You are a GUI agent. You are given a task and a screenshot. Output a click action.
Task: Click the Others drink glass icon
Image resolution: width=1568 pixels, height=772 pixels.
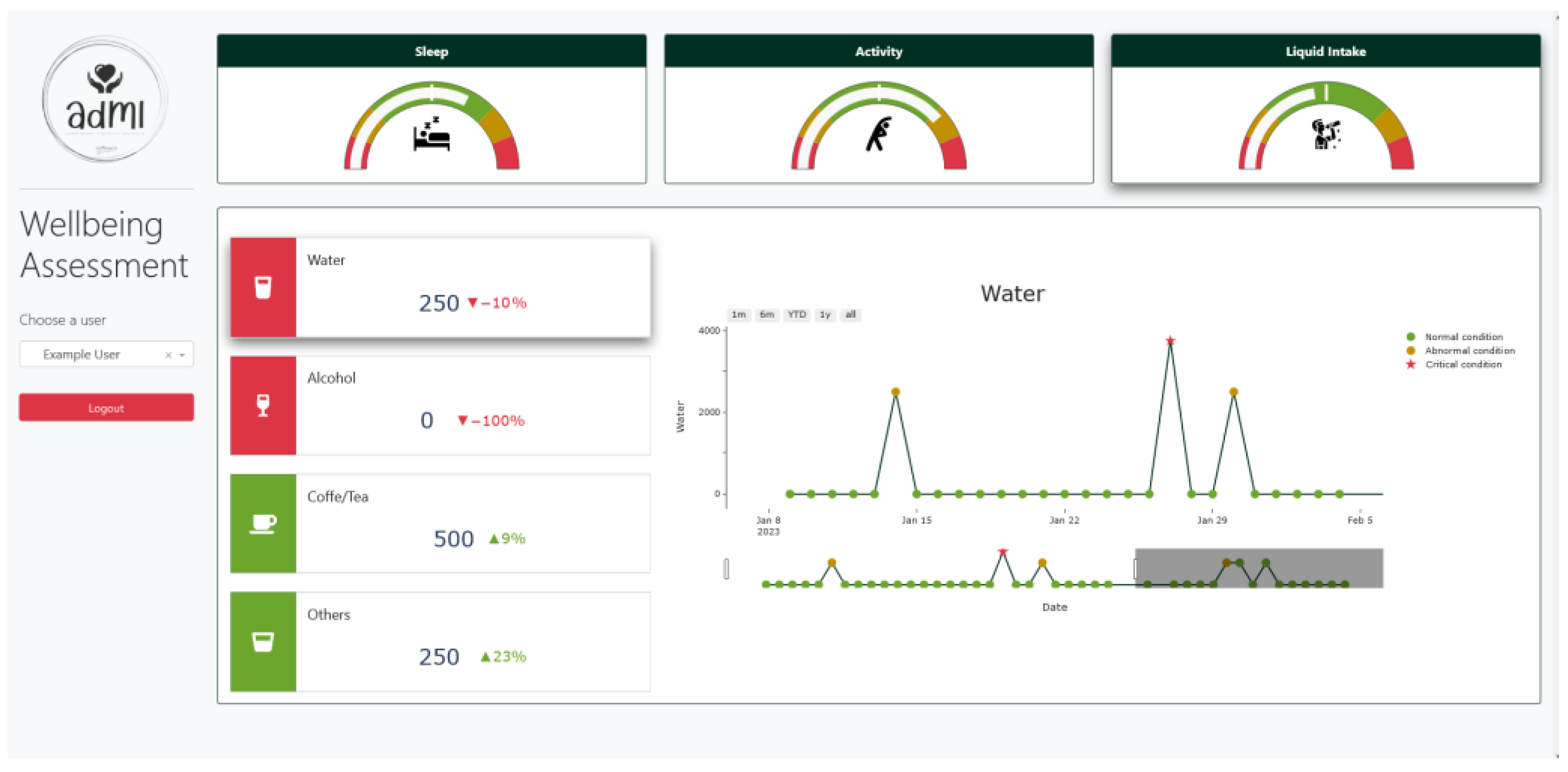click(263, 641)
